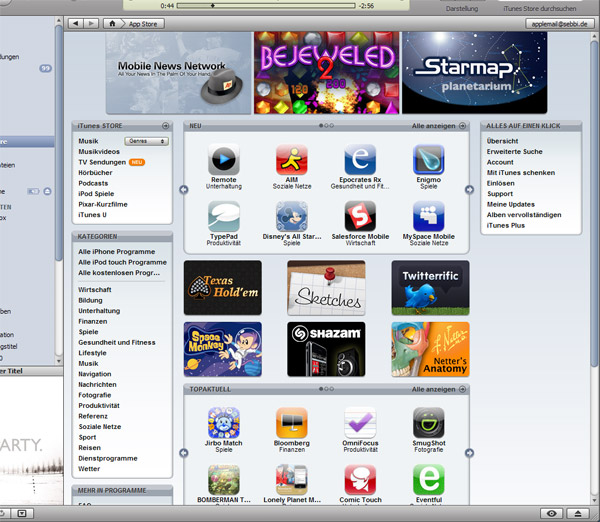Expand the iTunes Store panel arrow
The height and width of the screenshot is (522, 600).
[x=165, y=126]
